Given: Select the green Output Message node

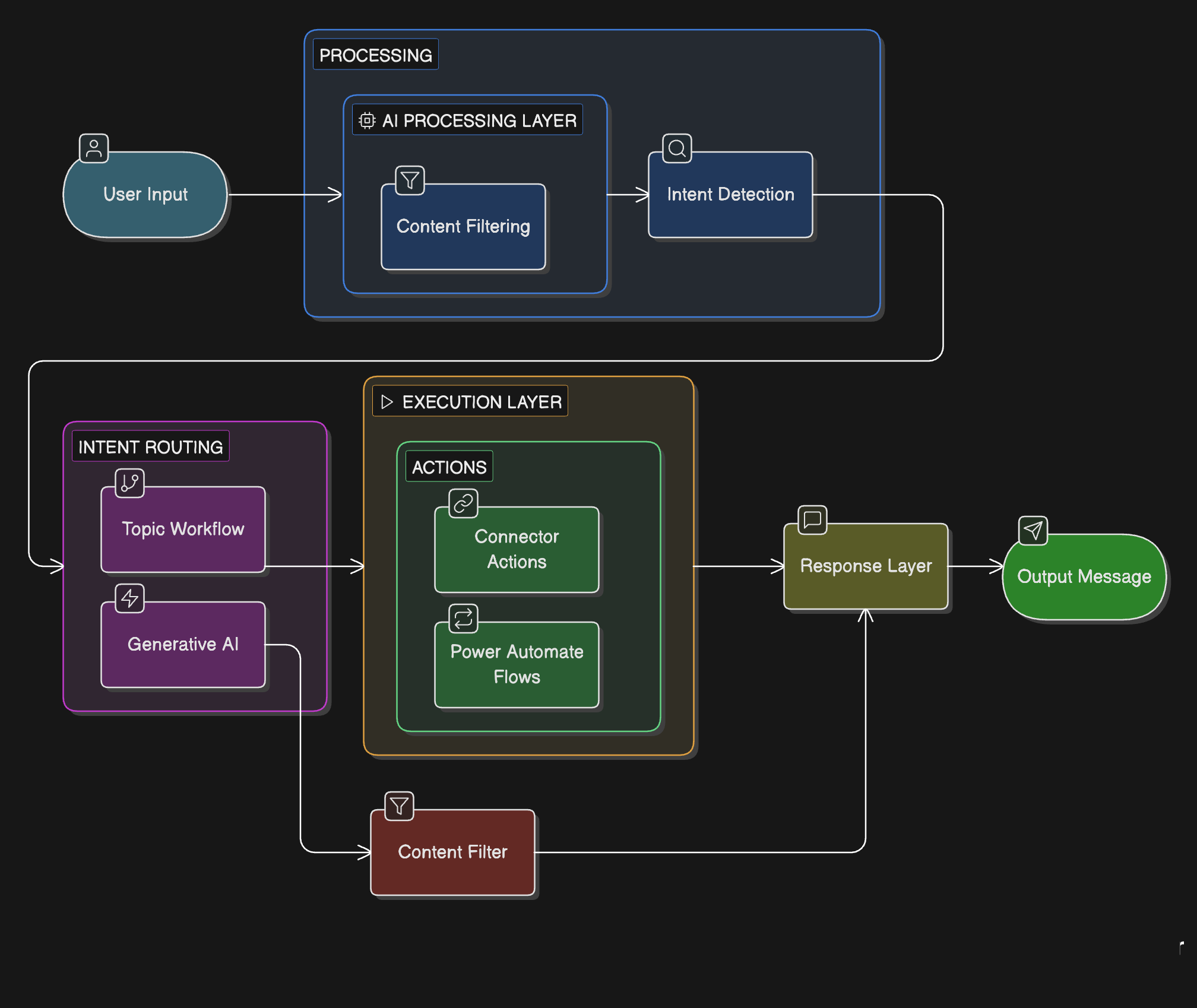Looking at the screenshot, I should pos(1084,577).
